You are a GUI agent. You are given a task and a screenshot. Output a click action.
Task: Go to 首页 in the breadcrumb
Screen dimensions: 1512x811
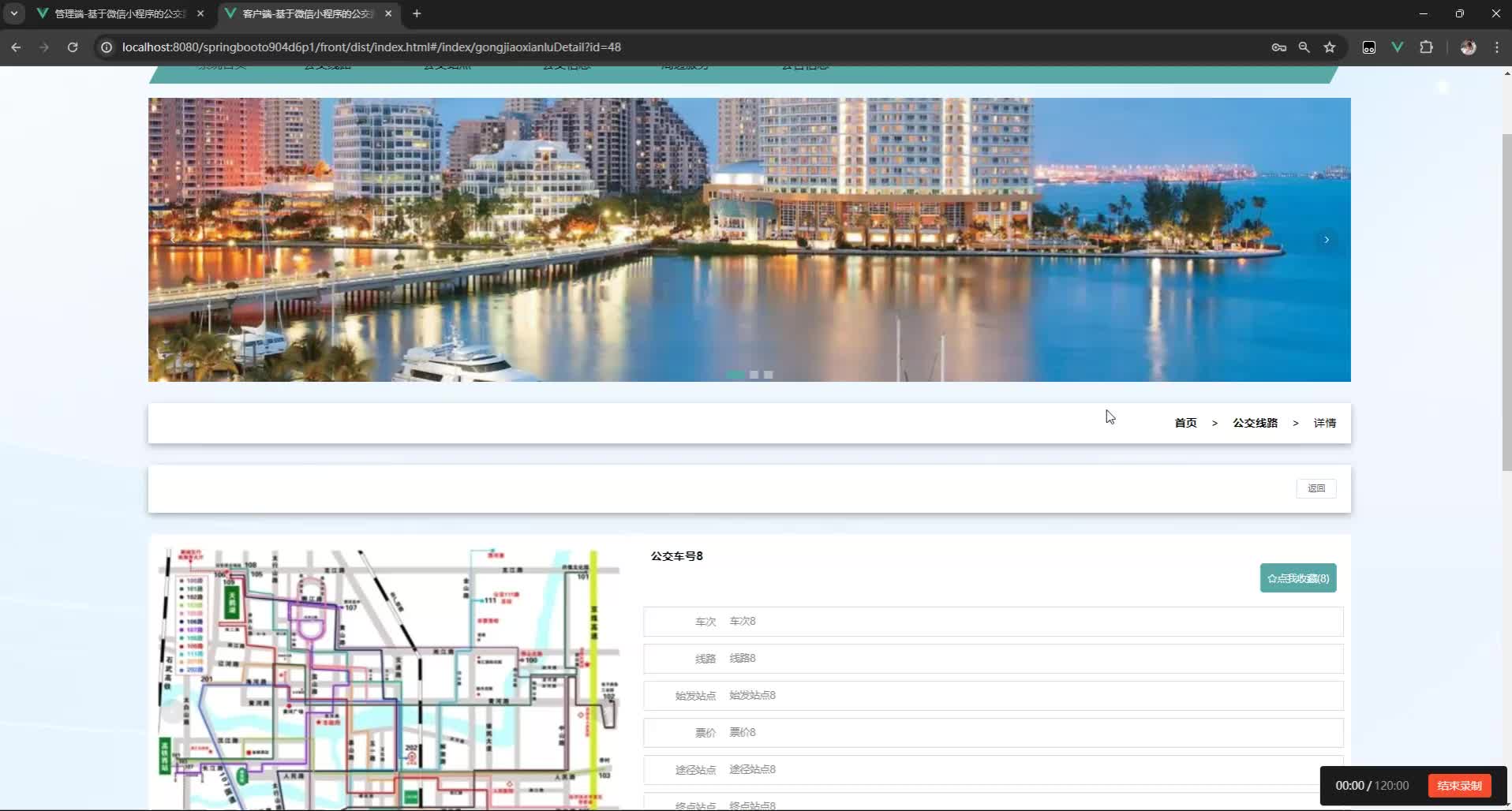[x=1185, y=423]
